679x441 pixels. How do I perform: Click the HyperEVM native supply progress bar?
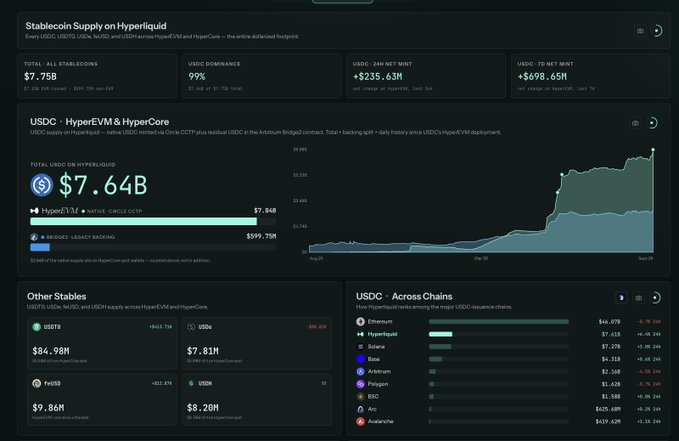click(x=153, y=221)
